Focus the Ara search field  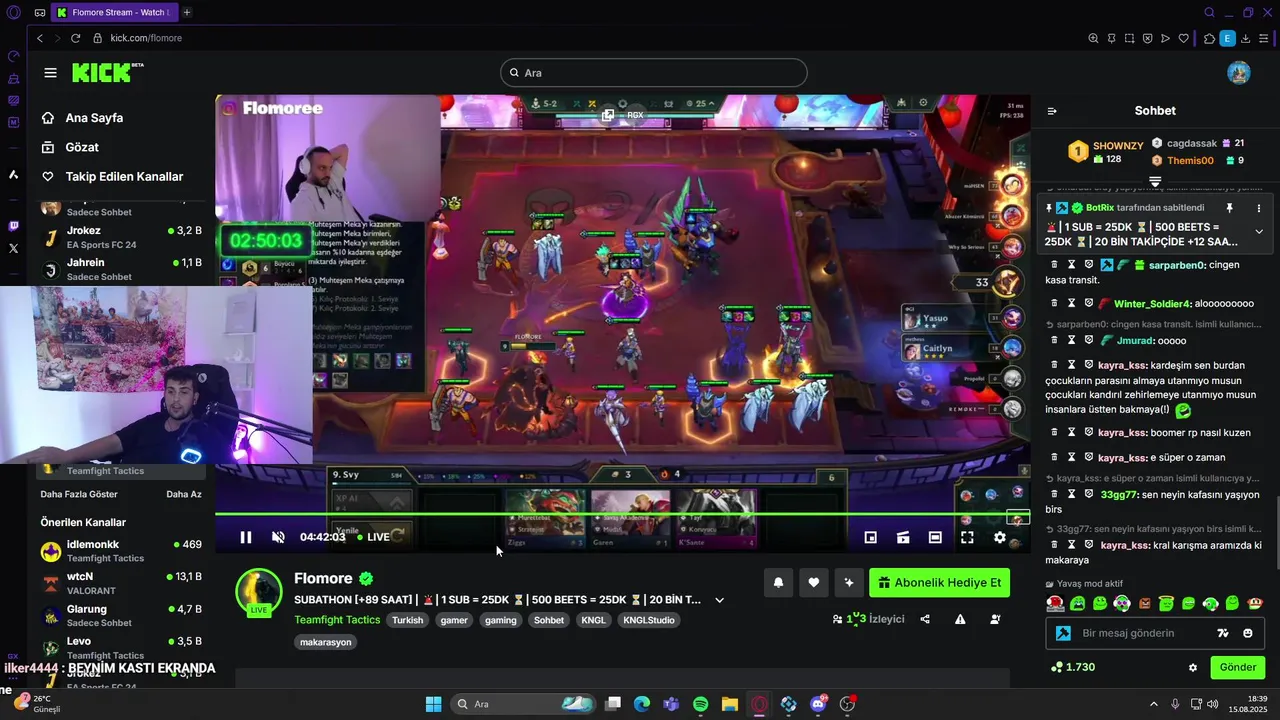click(x=653, y=73)
